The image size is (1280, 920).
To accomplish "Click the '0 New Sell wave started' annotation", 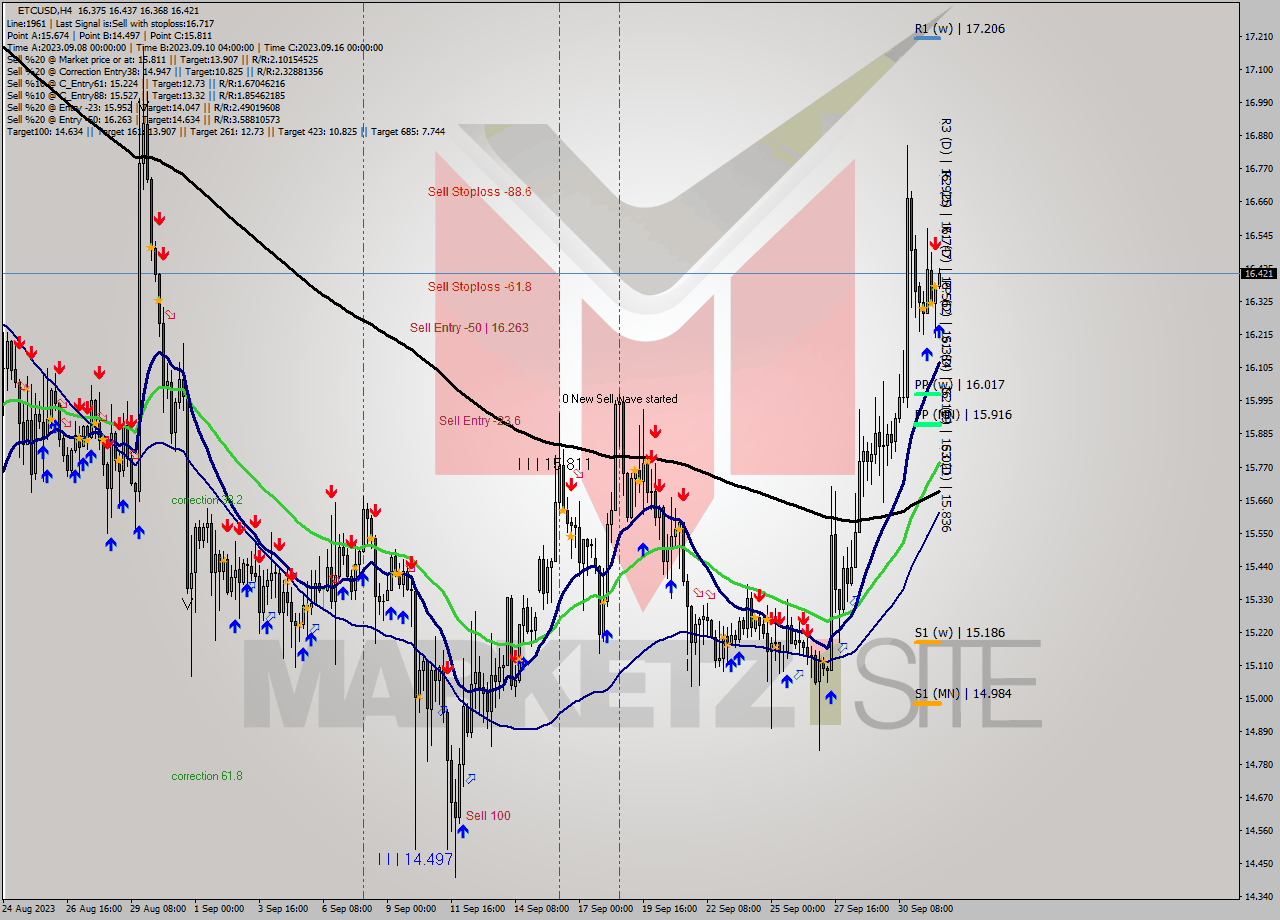I will (619, 399).
